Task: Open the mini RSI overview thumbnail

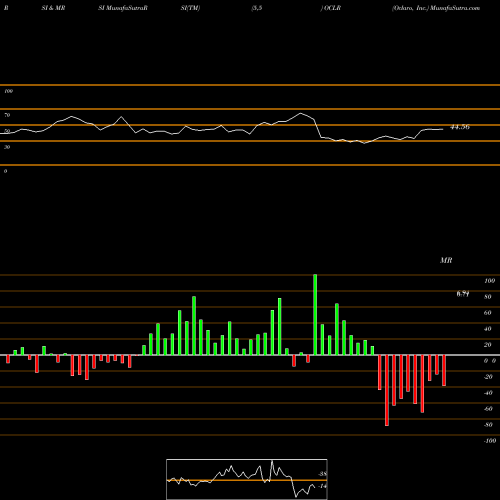Action: (247, 479)
